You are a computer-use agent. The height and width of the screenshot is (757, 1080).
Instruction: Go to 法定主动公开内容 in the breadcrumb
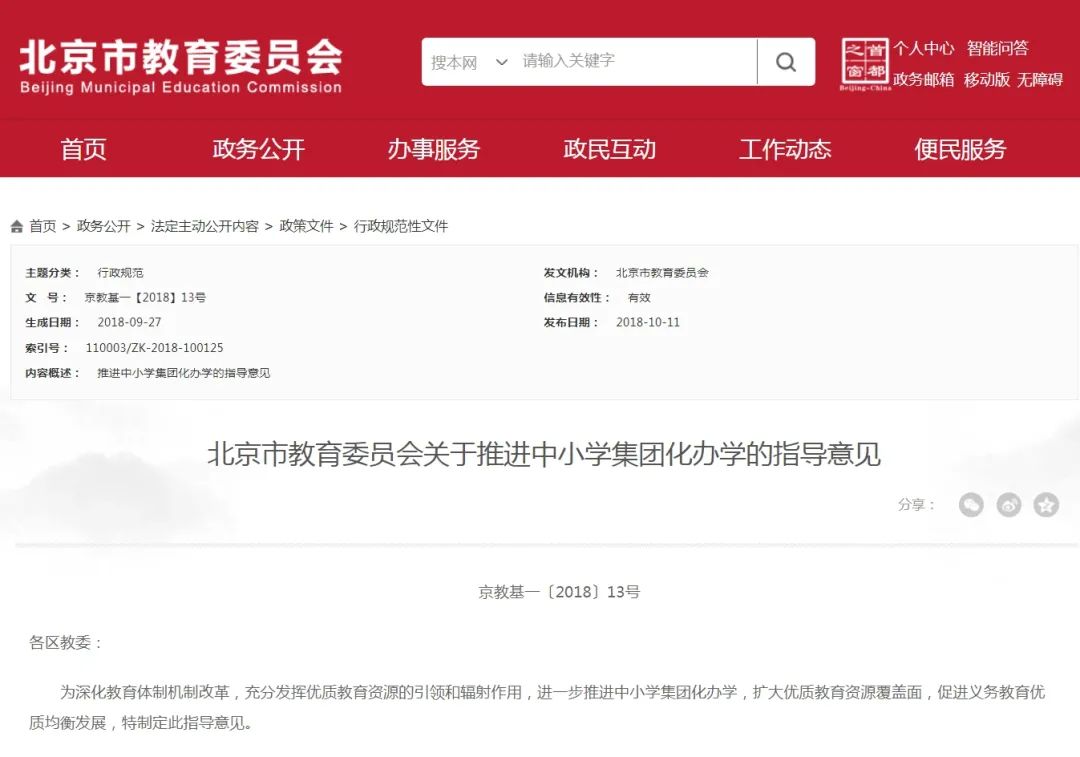tap(205, 226)
